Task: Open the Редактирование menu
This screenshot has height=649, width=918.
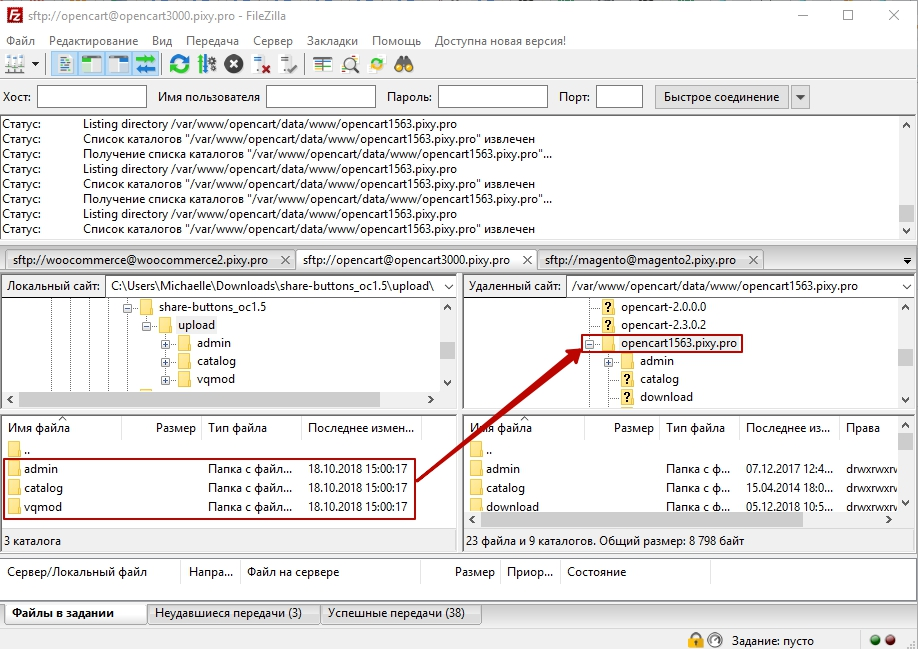Action: (x=94, y=41)
